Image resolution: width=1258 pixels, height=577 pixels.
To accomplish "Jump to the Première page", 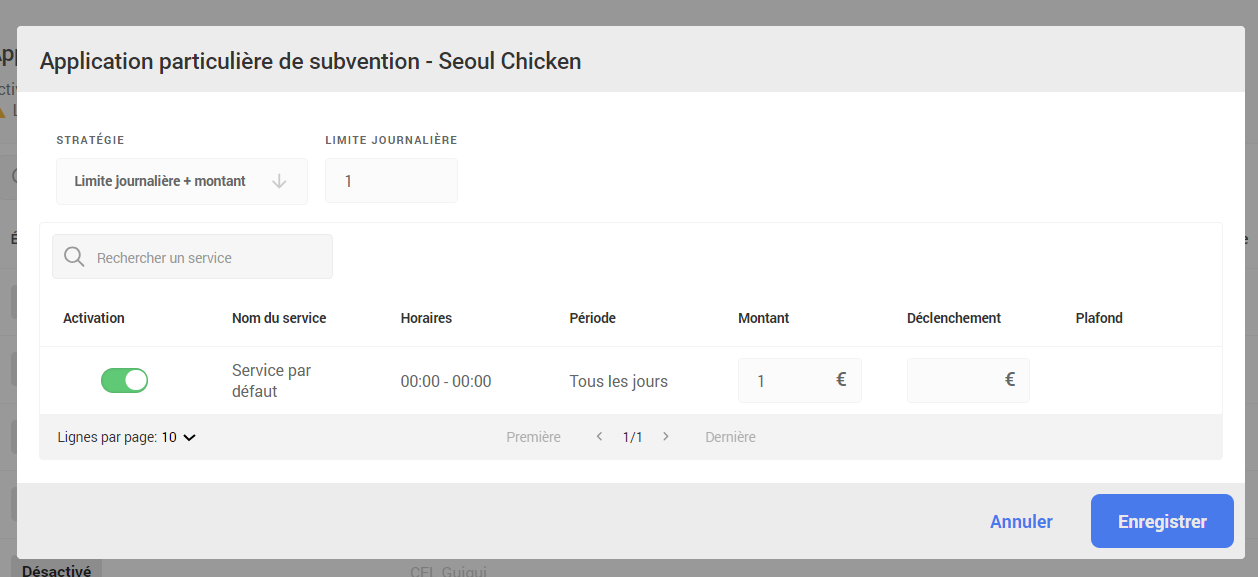I will pos(533,437).
